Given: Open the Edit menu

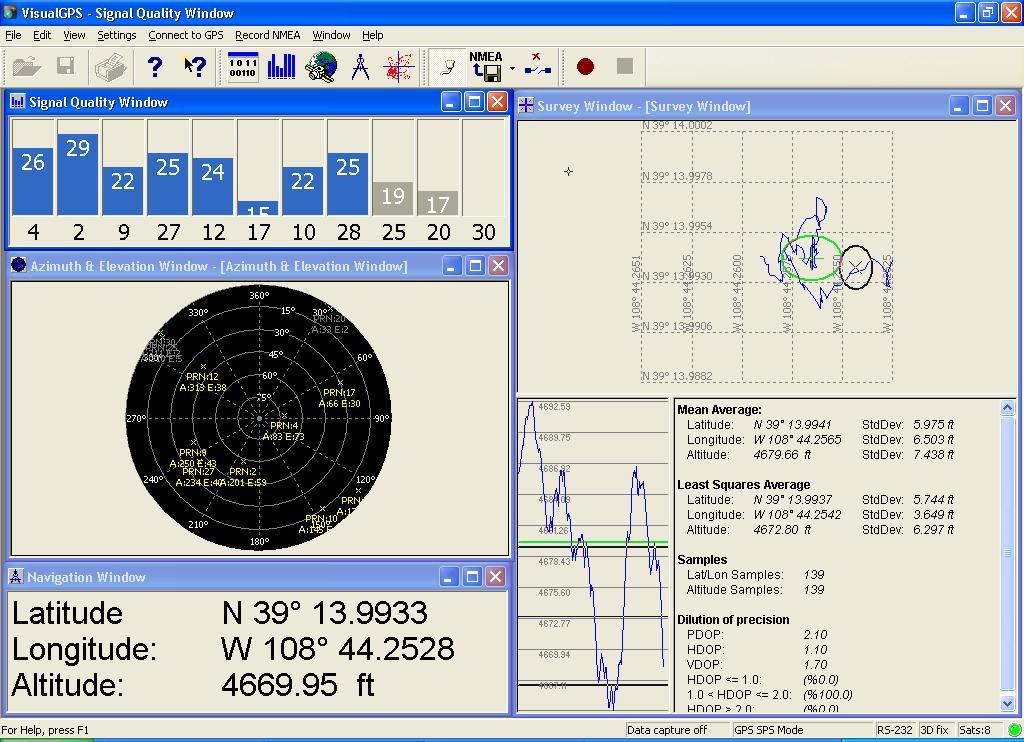Looking at the screenshot, I should tap(42, 35).
